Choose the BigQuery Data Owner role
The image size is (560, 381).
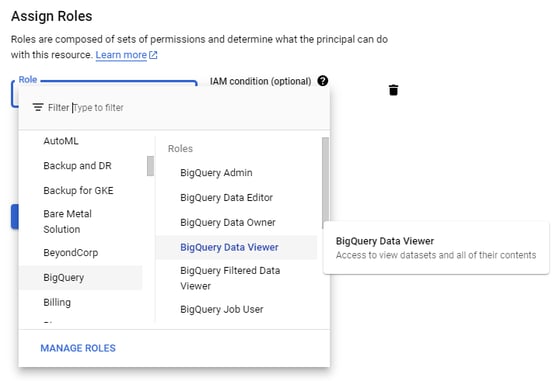click(x=228, y=222)
